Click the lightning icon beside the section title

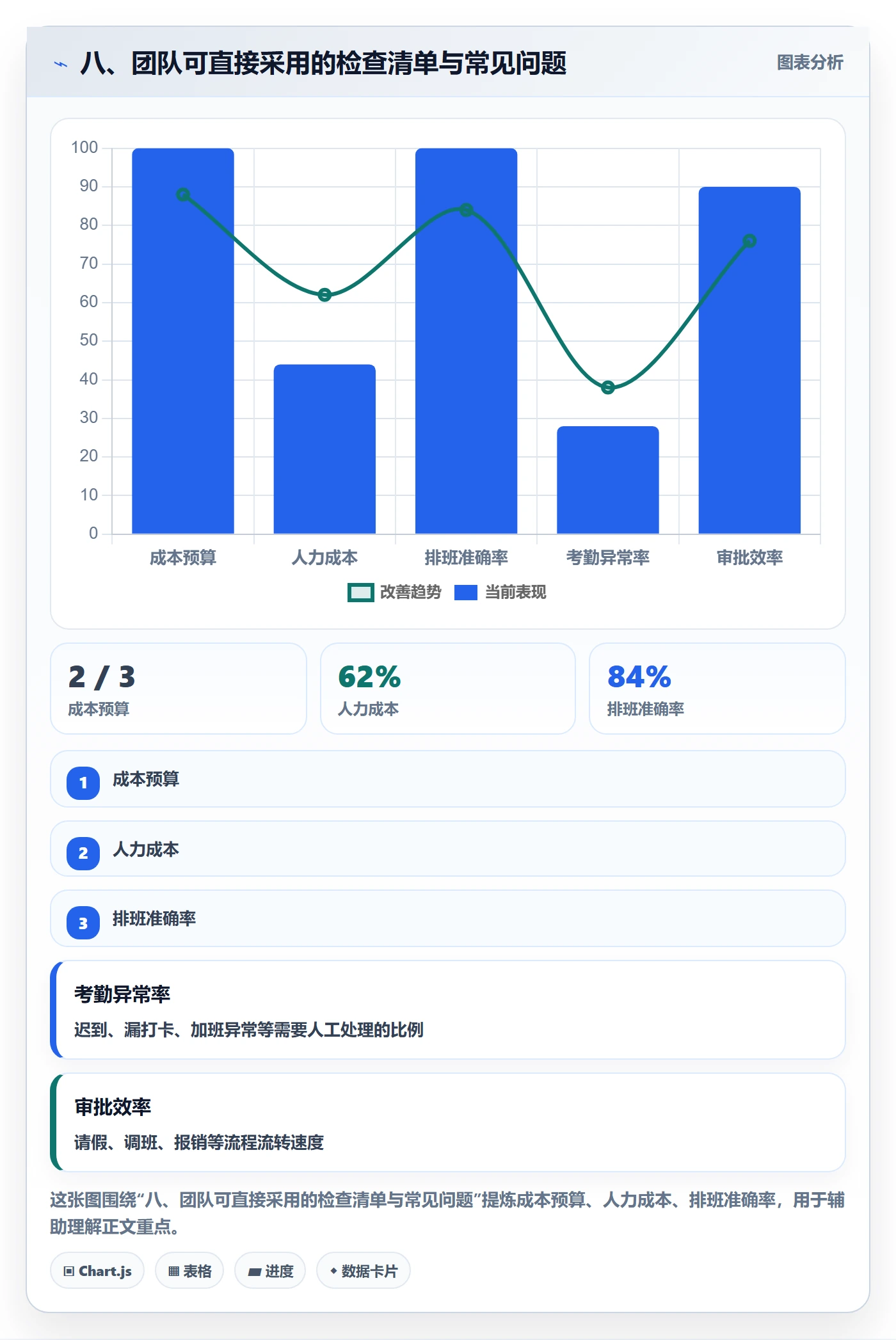(x=61, y=64)
